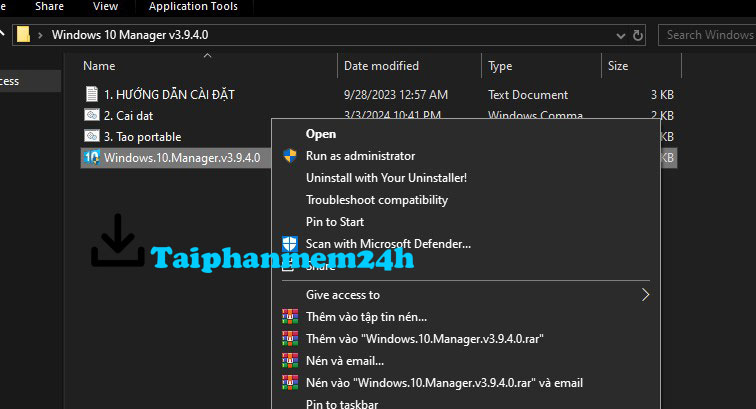Select the '3. Tao portable' file
This screenshot has width=756, height=409.
click(142, 137)
